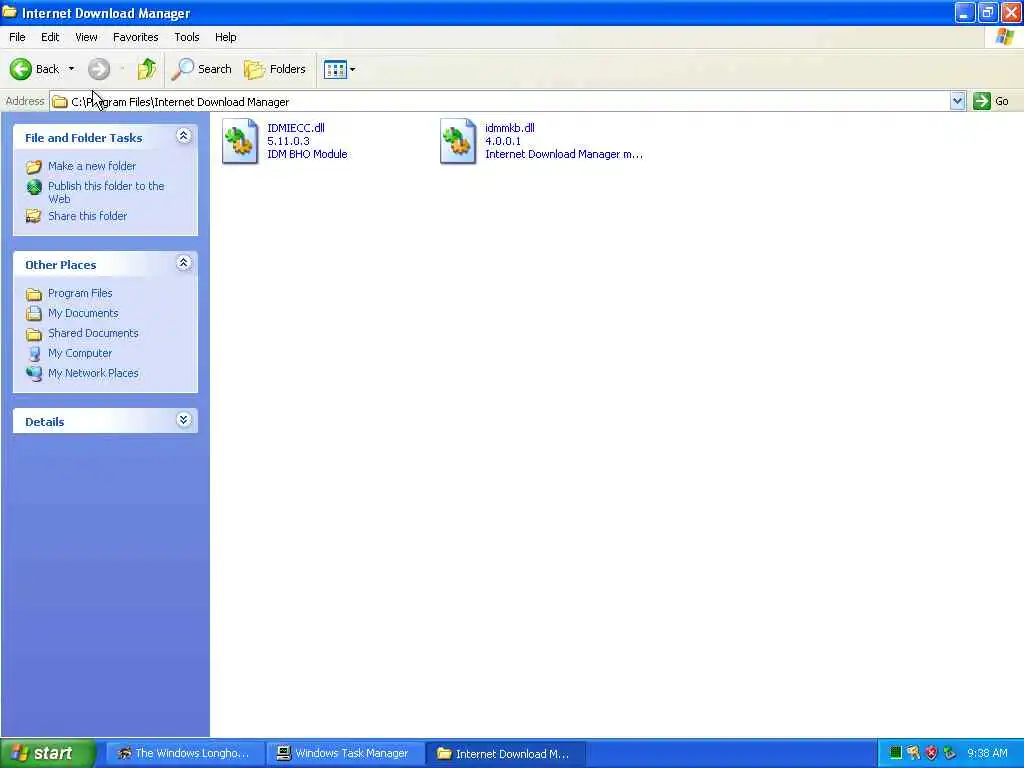
Task: Click the red shield tray icon
Action: pos(932,753)
